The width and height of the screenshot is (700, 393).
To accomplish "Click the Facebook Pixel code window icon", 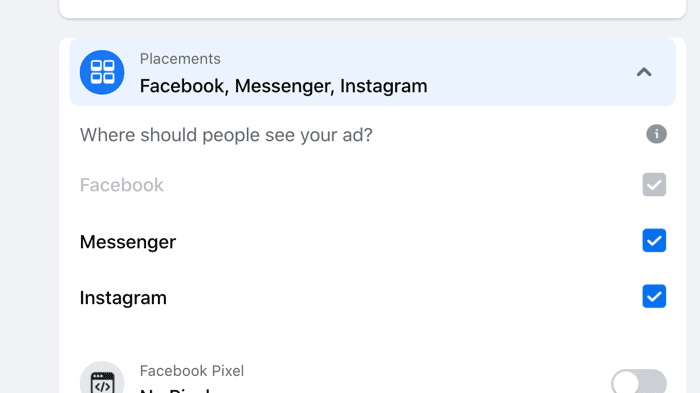I will click(102, 380).
